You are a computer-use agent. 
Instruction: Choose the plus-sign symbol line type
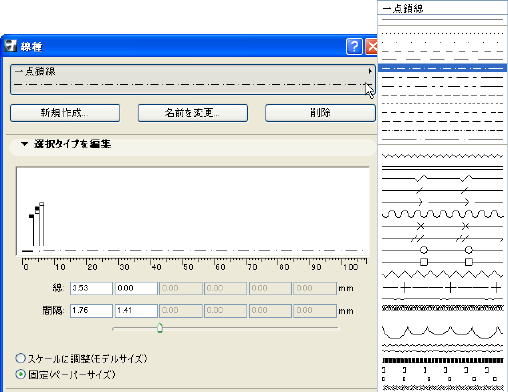click(442, 287)
